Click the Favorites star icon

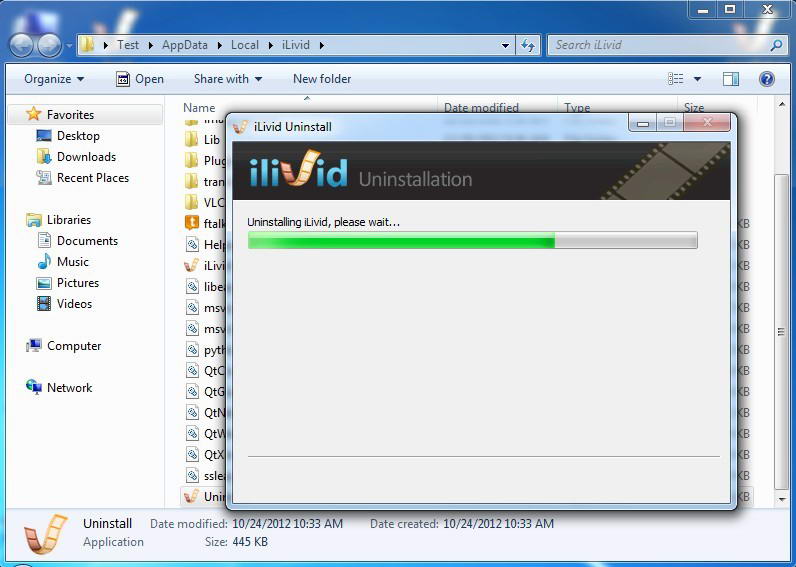34,114
